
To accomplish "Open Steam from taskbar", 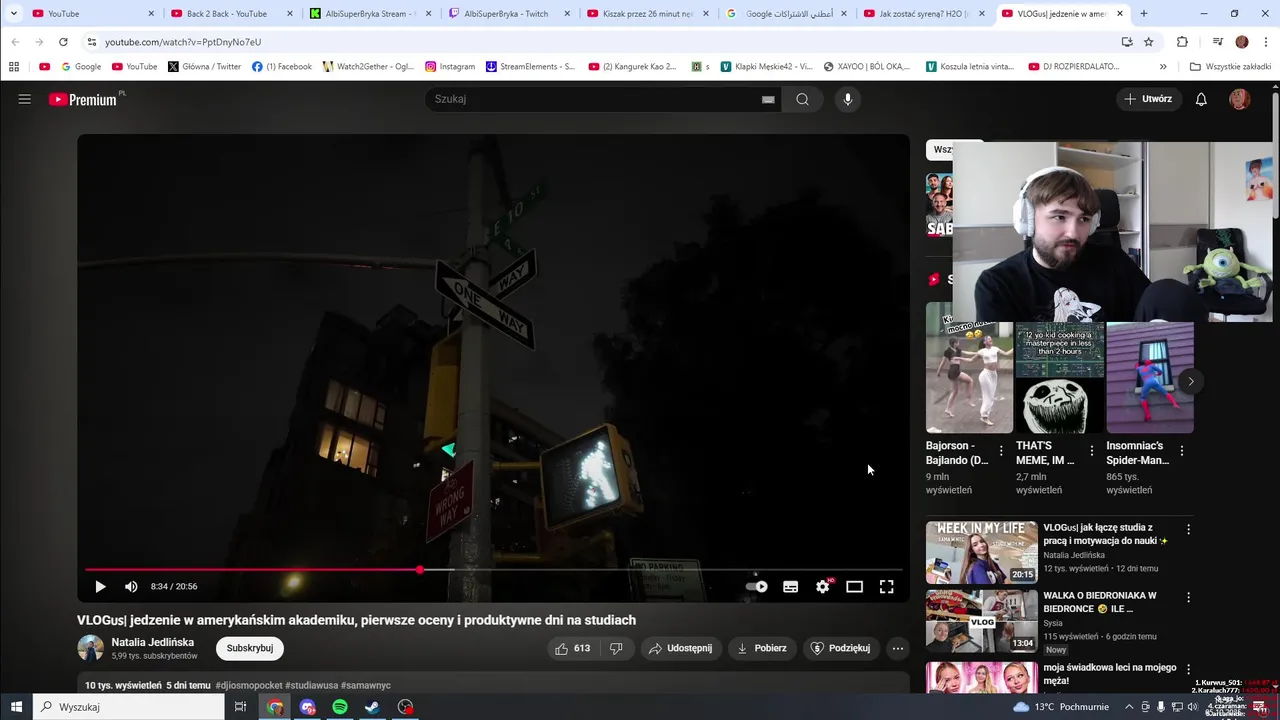I will click(x=372, y=707).
